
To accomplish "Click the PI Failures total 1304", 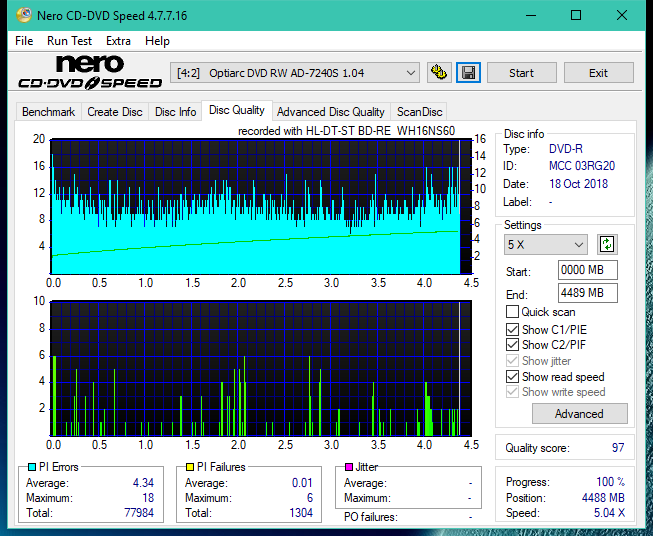I will pos(301,513).
